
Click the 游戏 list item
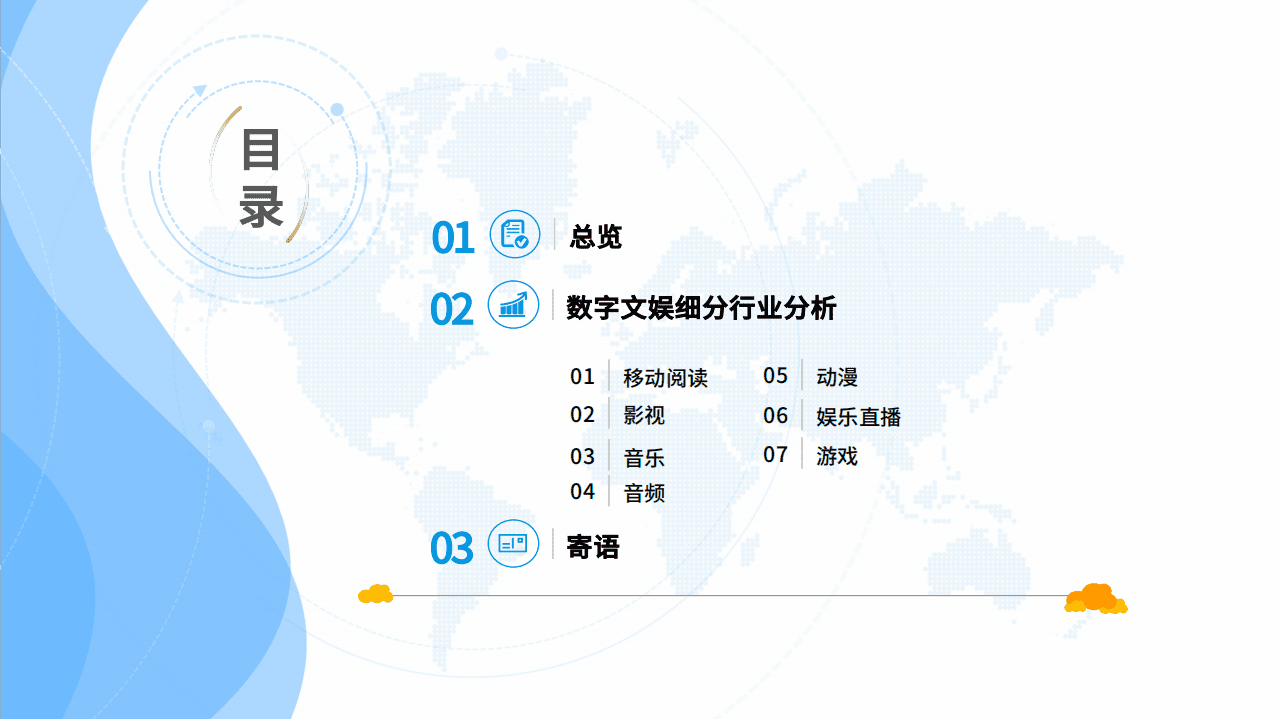tap(835, 457)
